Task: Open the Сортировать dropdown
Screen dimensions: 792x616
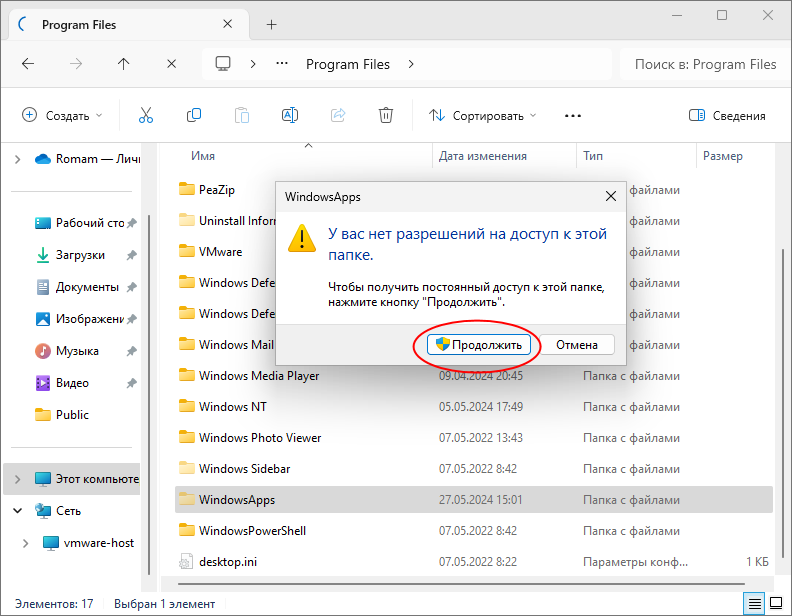Action: click(482, 116)
